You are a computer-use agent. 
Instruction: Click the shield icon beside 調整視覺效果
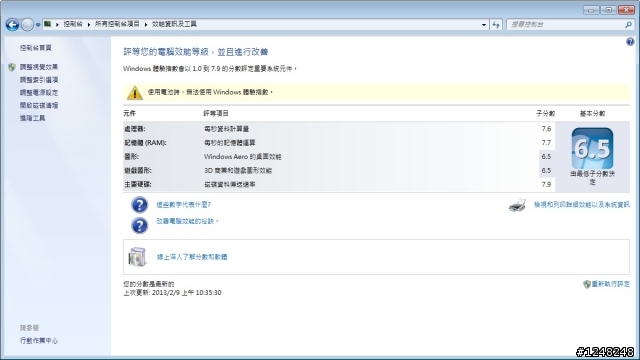point(12,67)
